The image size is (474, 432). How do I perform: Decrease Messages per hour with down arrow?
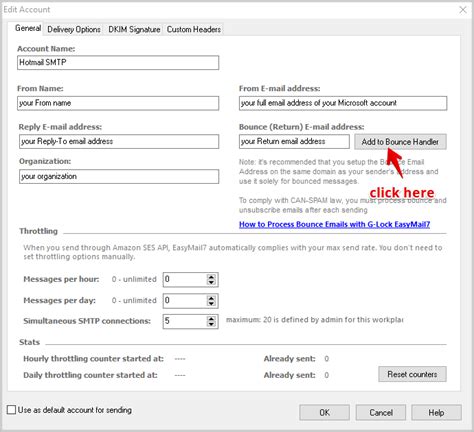[x=211, y=283]
